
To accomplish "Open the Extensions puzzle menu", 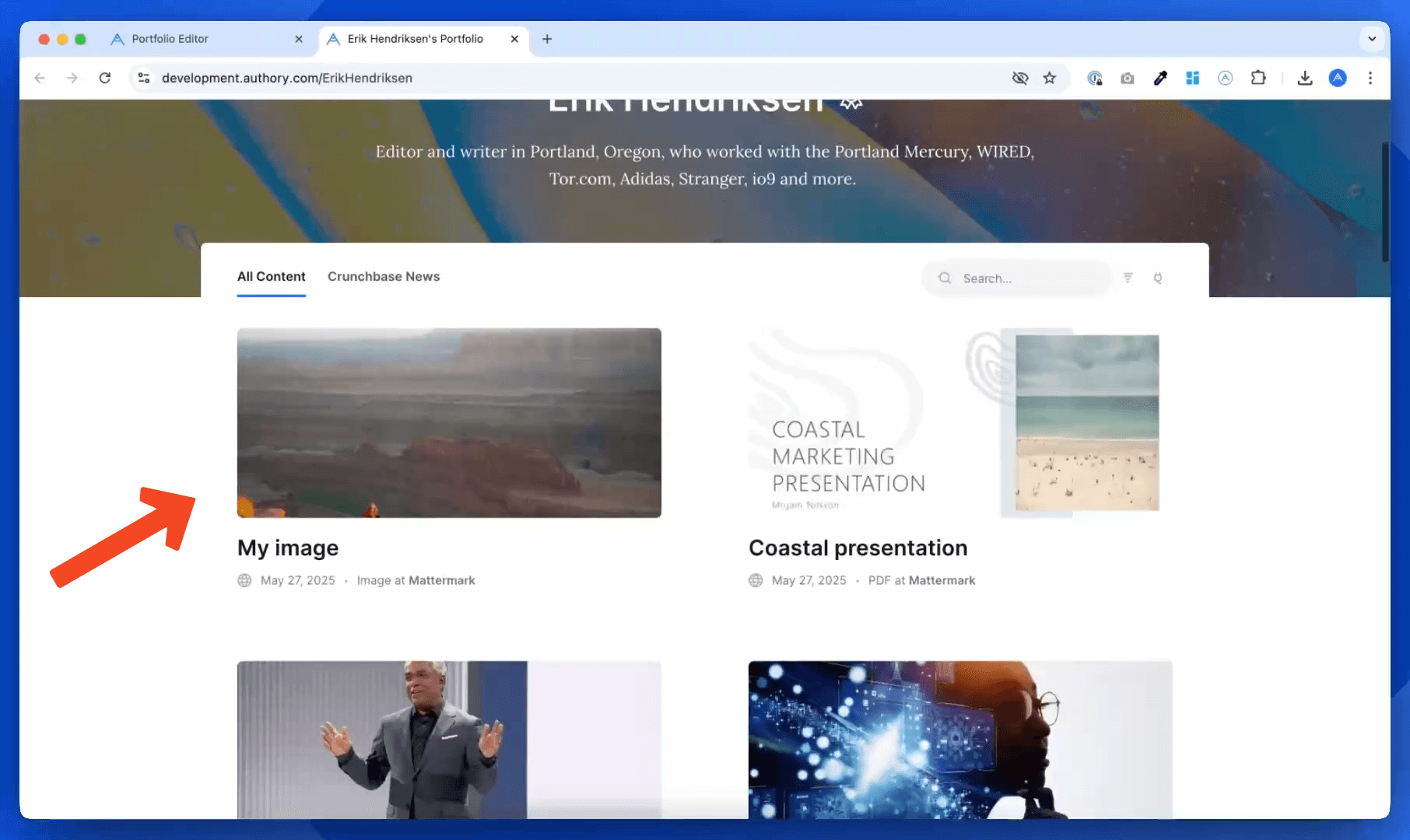I will [1258, 78].
